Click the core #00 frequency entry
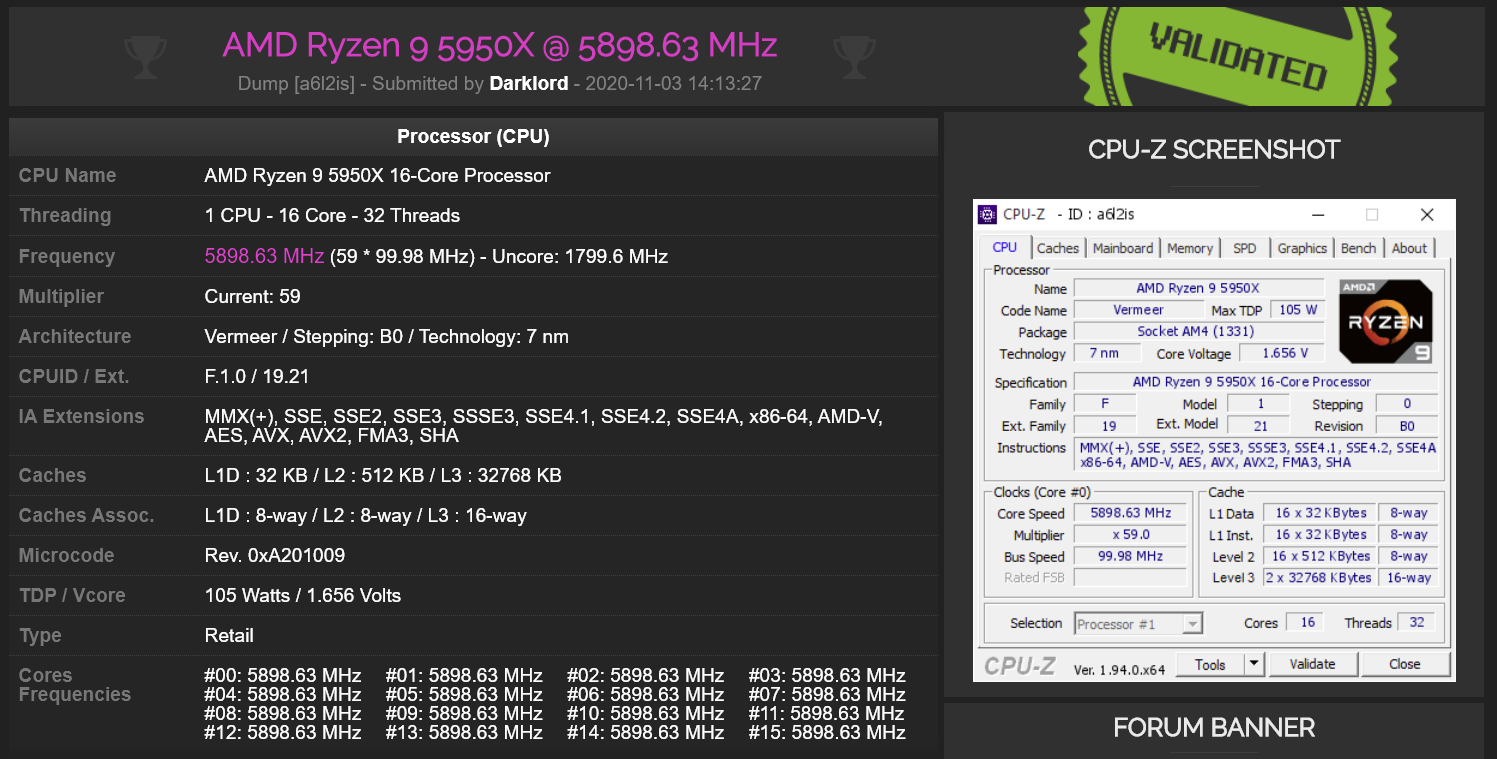This screenshot has width=1497, height=759. [x=282, y=675]
